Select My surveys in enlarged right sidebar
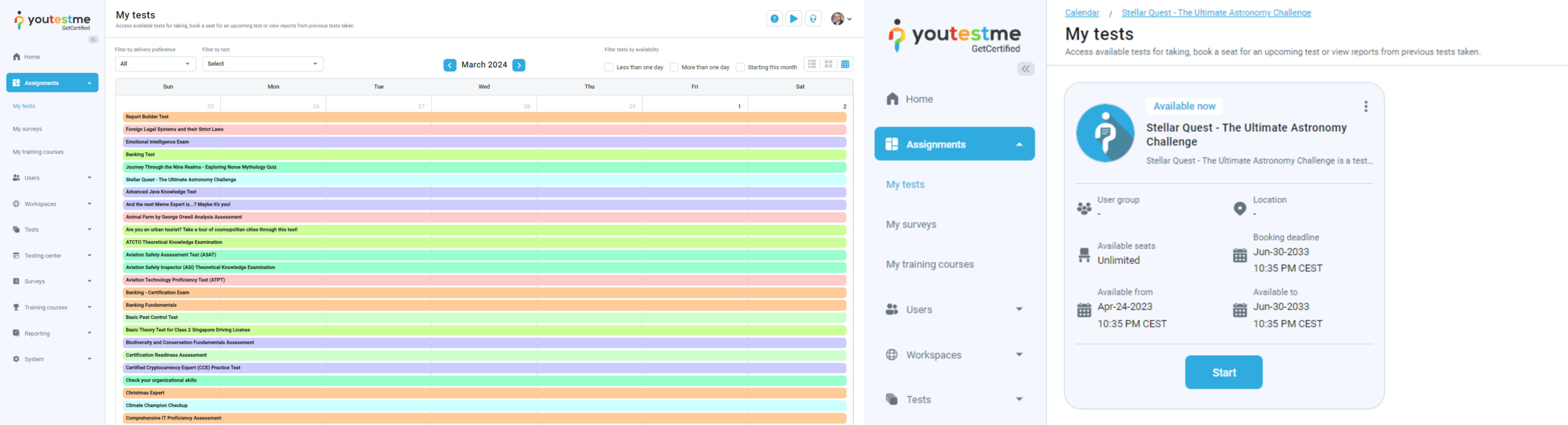This screenshot has width=1568, height=425. pos(911,225)
